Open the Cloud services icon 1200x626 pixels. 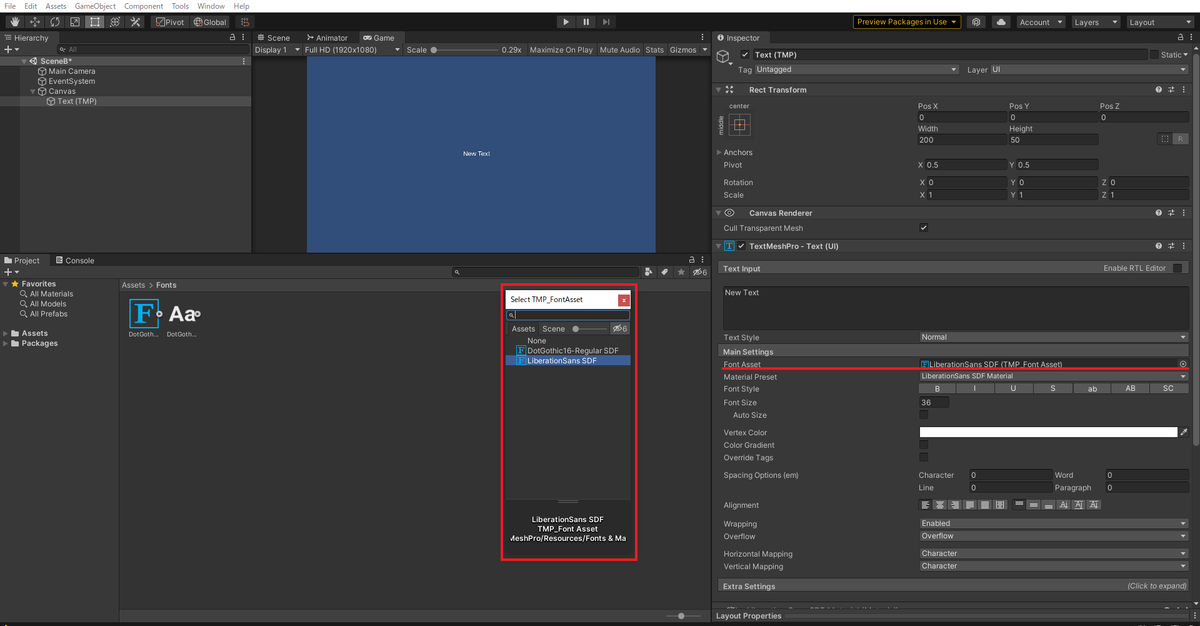coord(1002,22)
